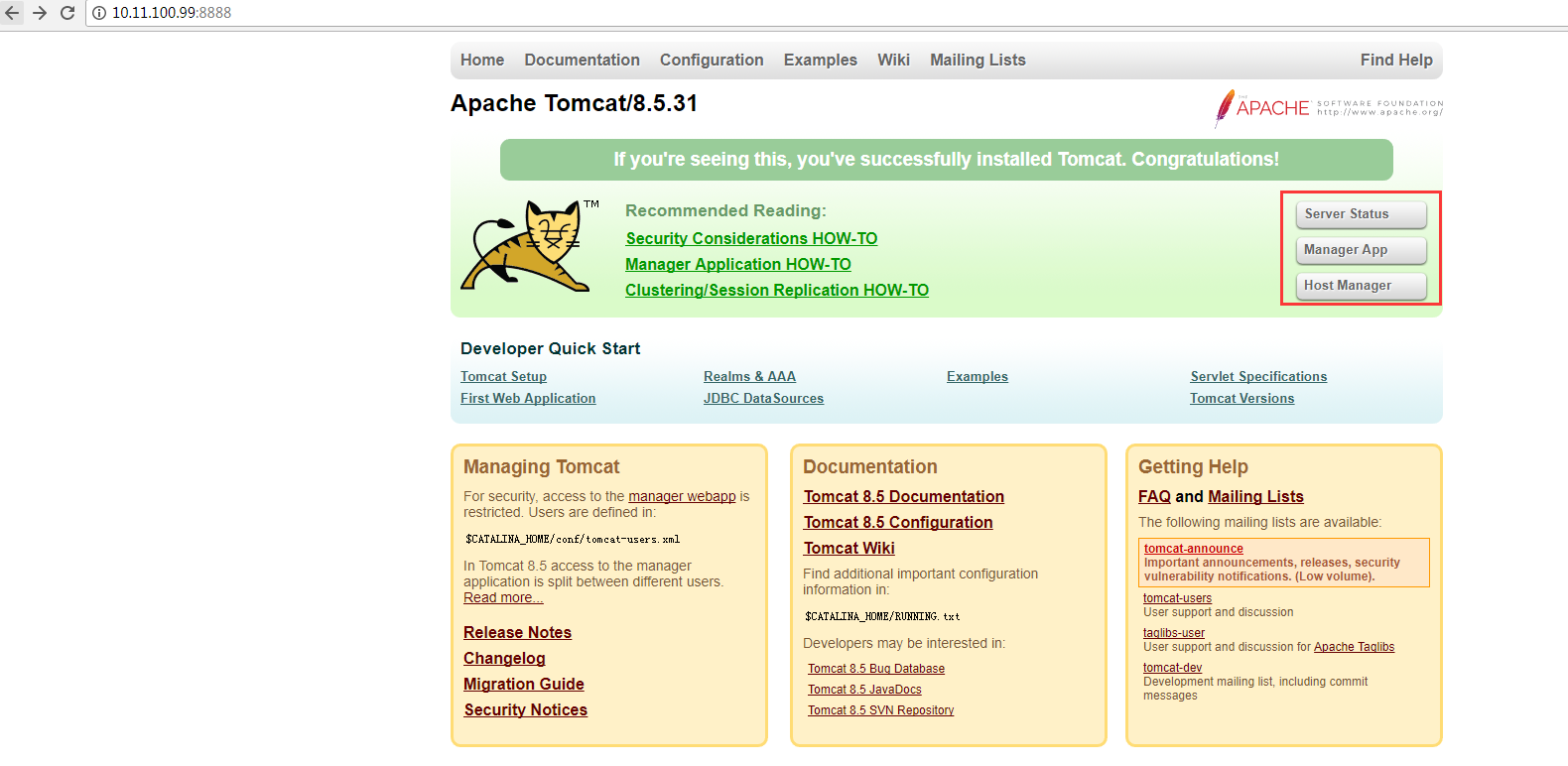Open tomcat-announce mailing list link
The width and height of the screenshot is (1568, 766).
(1193, 549)
